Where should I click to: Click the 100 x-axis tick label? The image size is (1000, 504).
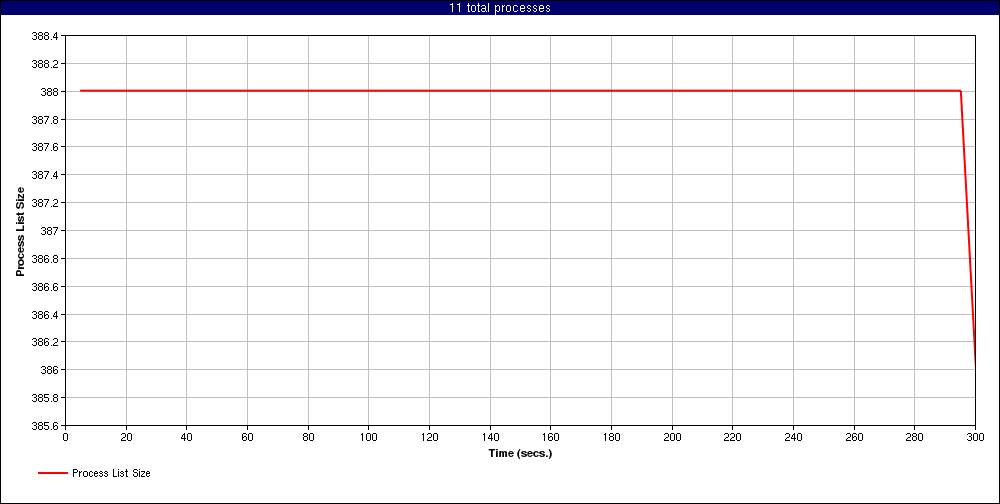click(369, 437)
